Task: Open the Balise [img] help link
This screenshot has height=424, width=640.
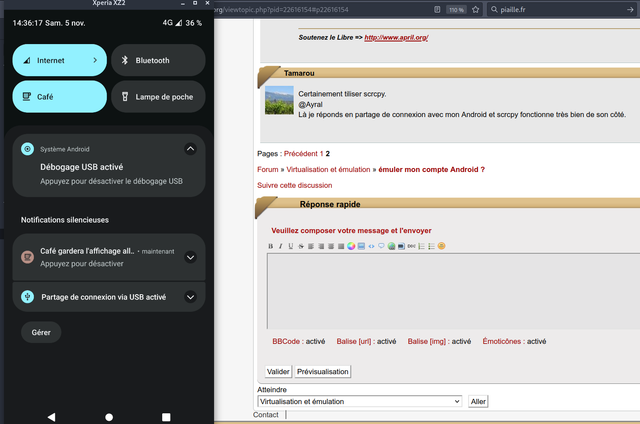Action: [x=427, y=341]
